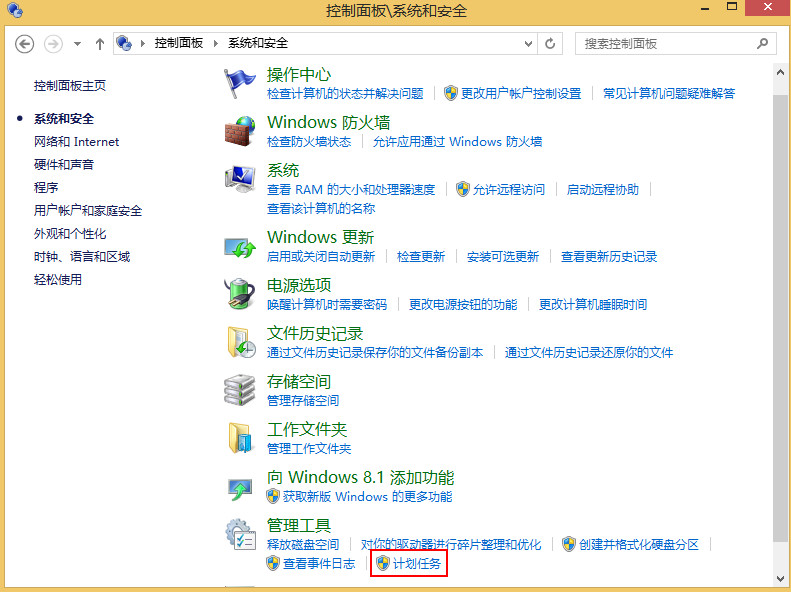Expand the address bar history dropdown
791x592 pixels.
pyautogui.click(x=528, y=44)
